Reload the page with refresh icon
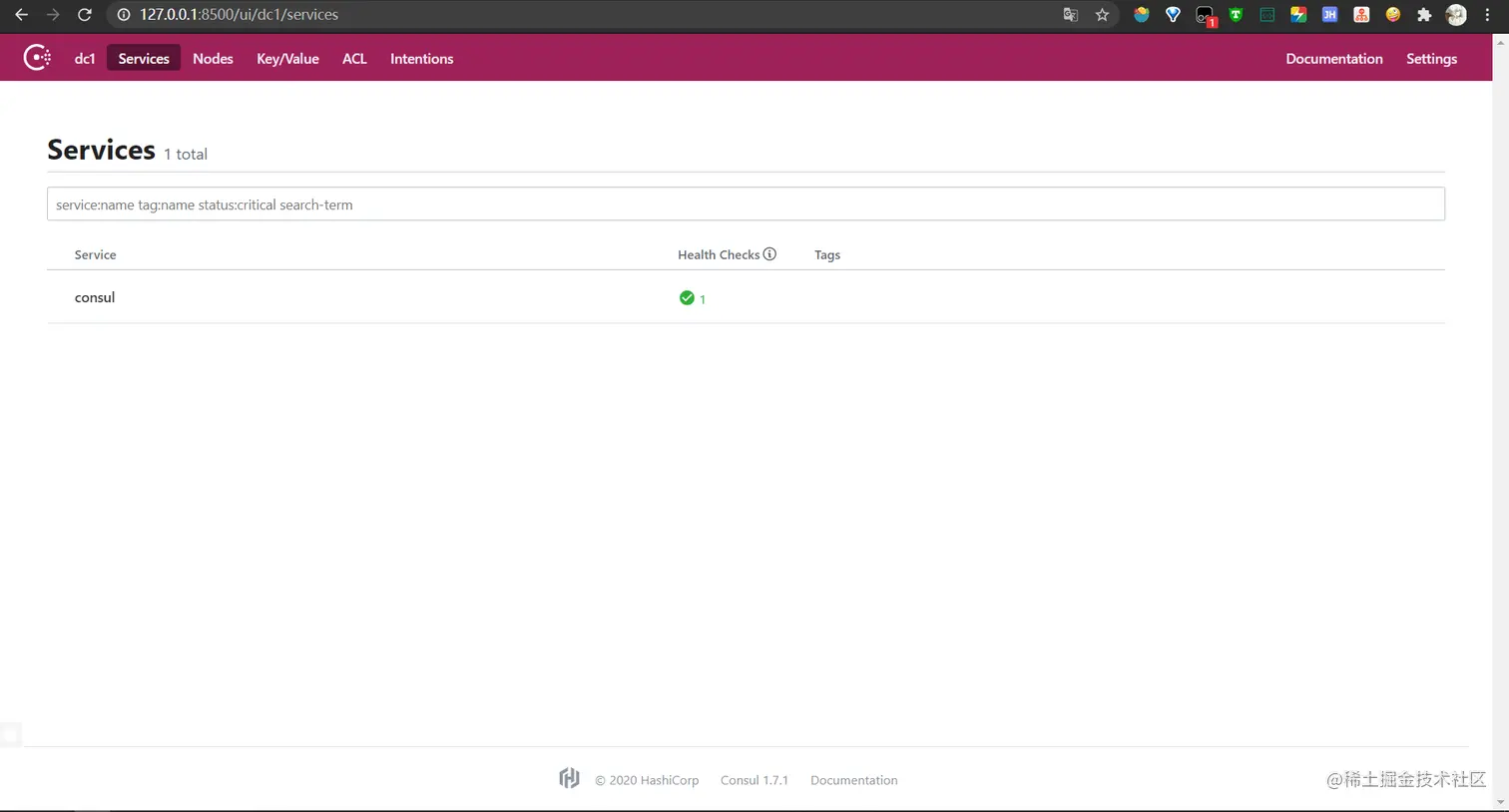 85,15
